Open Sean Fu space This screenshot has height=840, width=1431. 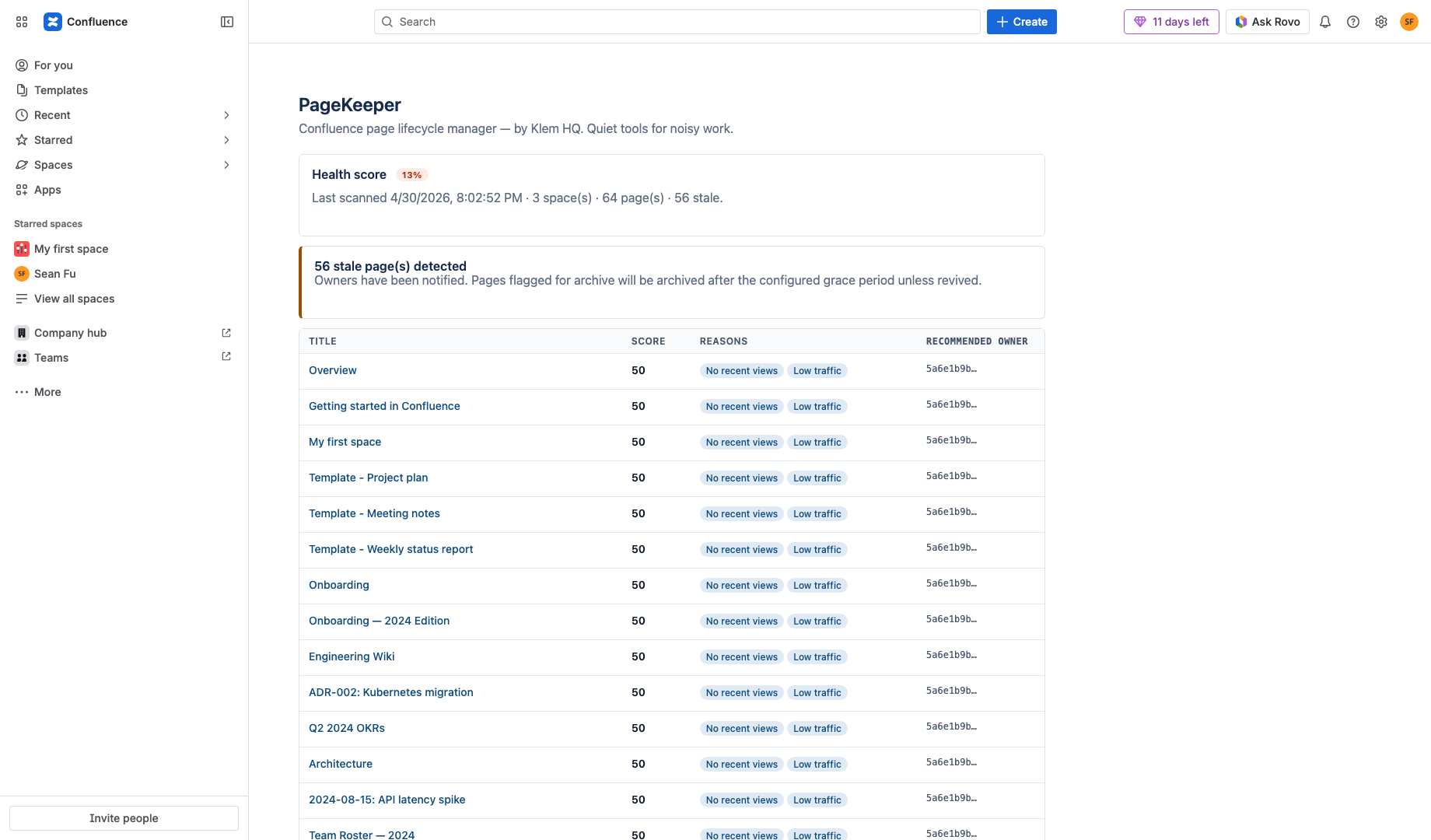coord(124,274)
